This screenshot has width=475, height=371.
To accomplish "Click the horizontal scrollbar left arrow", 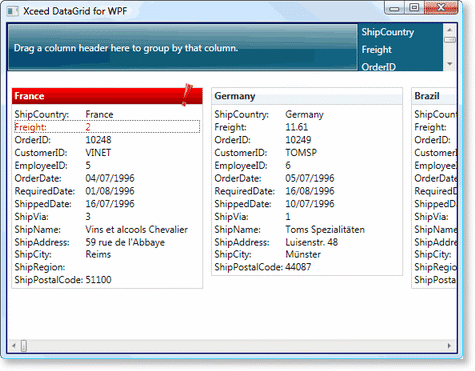I will (14, 346).
